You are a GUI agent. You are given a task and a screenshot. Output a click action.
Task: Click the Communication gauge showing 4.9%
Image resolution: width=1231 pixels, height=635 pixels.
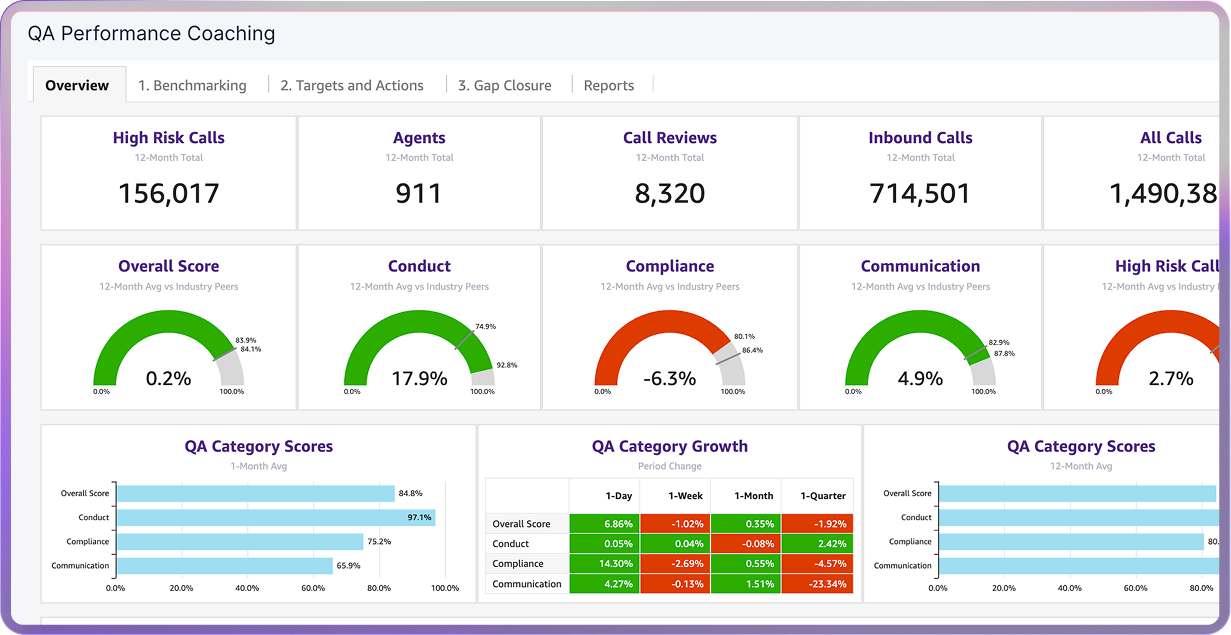click(920, 350)
